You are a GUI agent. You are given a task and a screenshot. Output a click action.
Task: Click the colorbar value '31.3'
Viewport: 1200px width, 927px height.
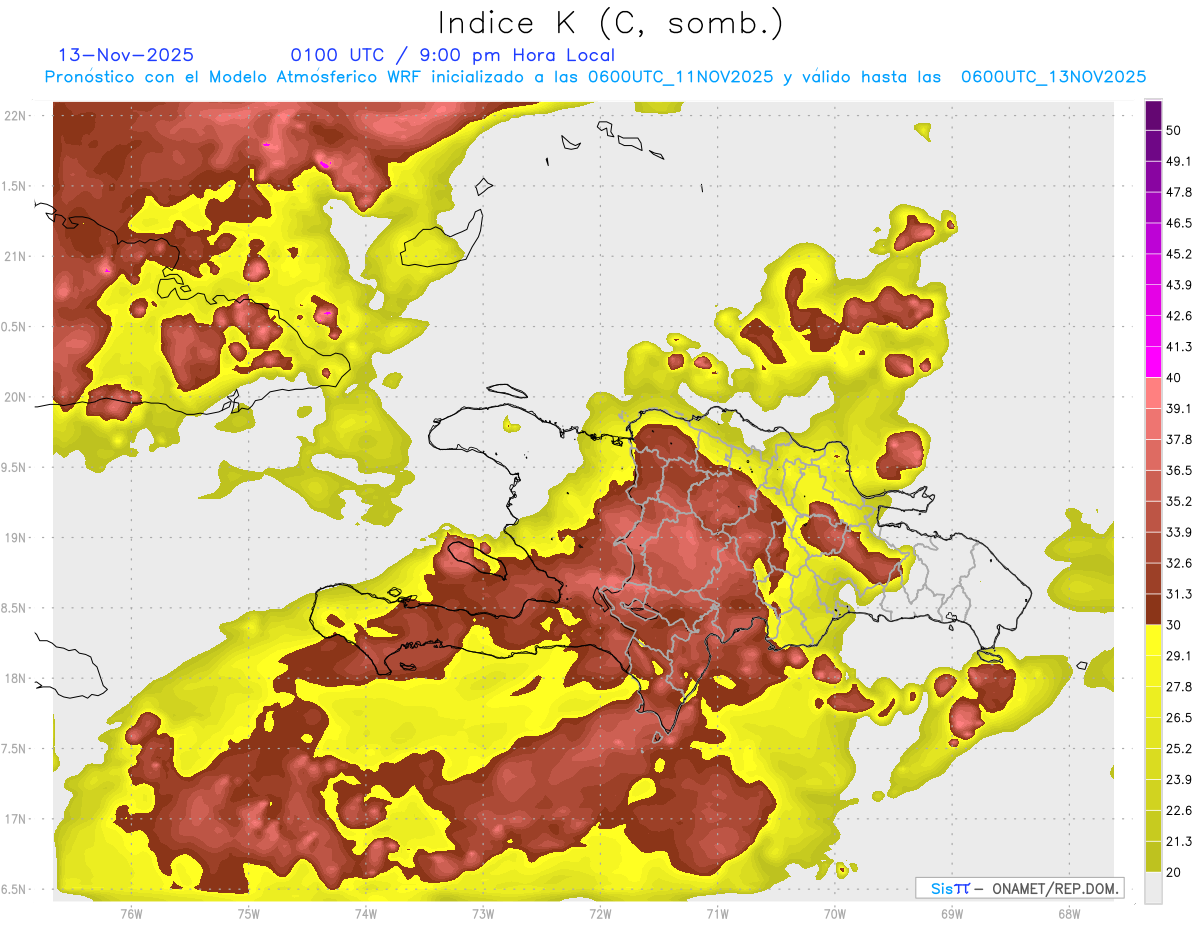[x=1180, y=594]
